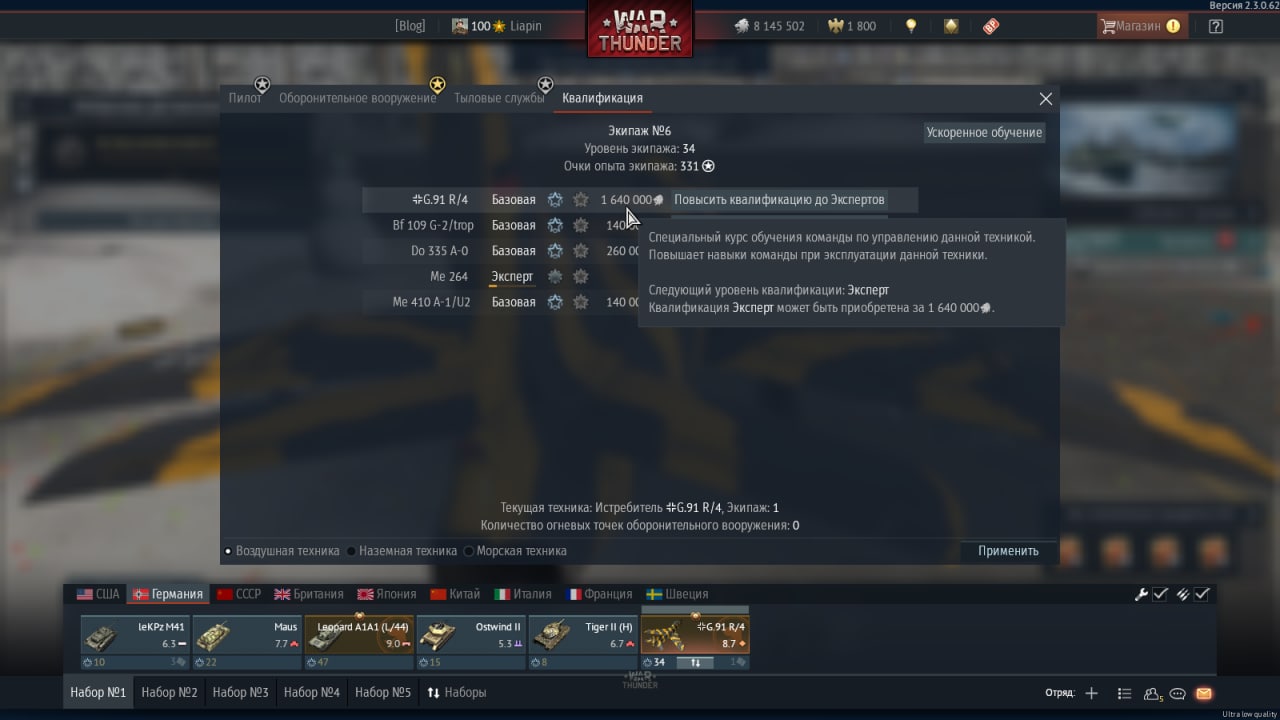The height and width of the screenshot is (720, 1280).
Task: Click the Применить button
Action: 1008,551
